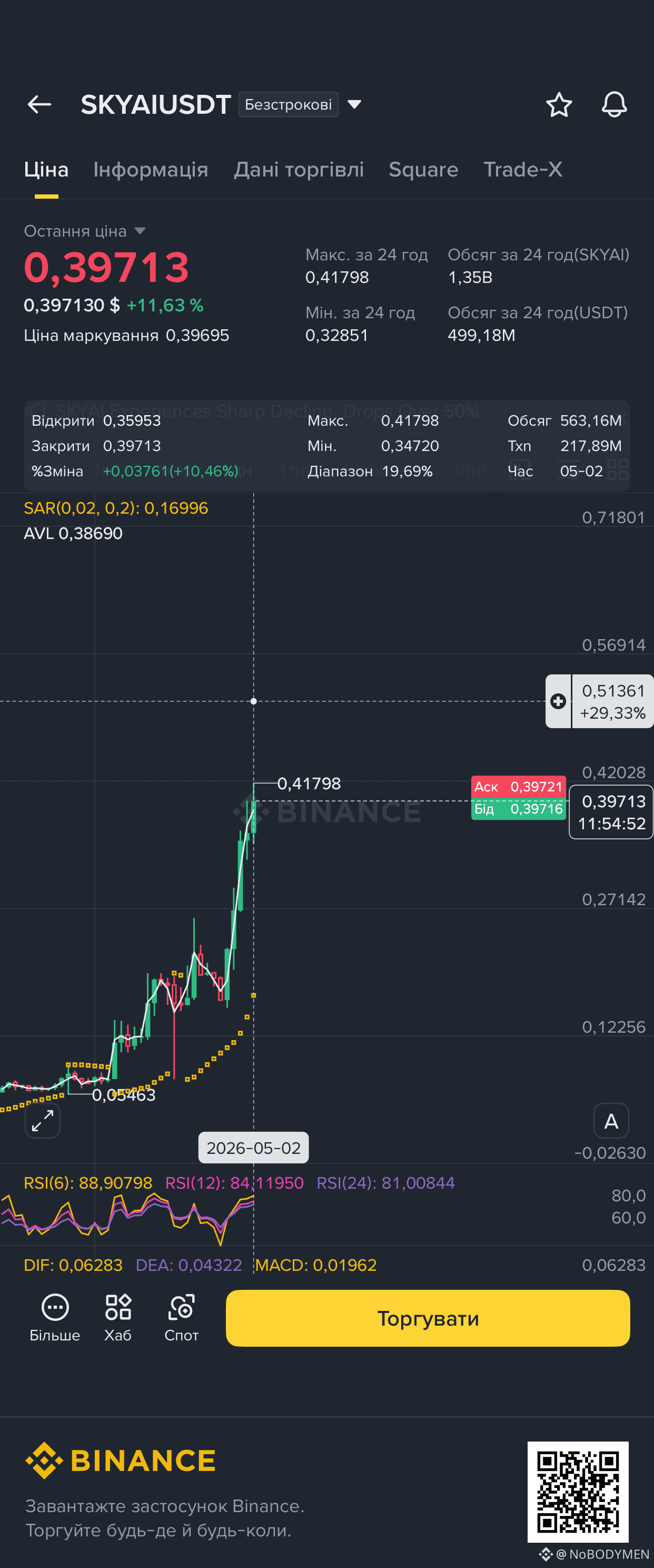The image size is (654, 1568).
Task: Tap the Бід 0,39716 price label
Action: pyautogui.click(x=518, y=809)
